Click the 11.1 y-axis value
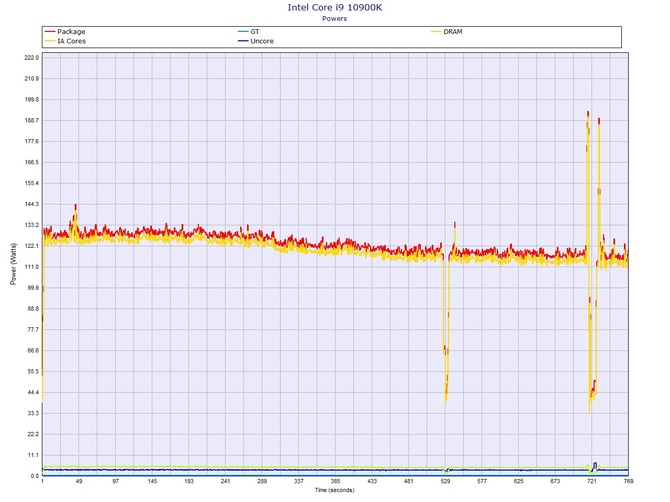Viewport: 670px width, 502px height. 33,455
